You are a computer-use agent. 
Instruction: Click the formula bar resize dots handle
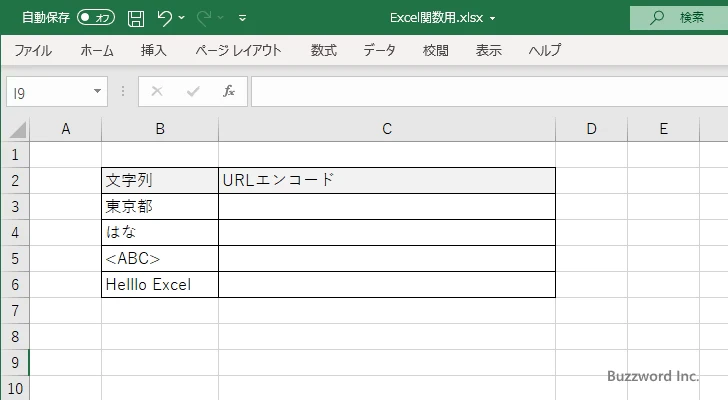point(123,91)
